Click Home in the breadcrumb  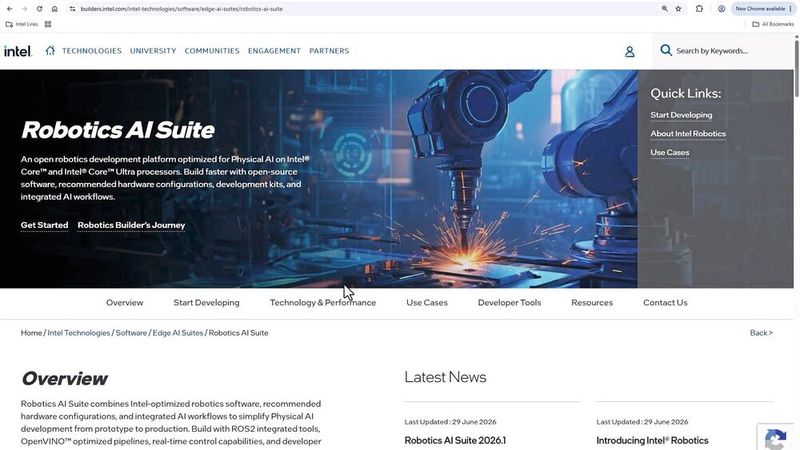[31, 333]
